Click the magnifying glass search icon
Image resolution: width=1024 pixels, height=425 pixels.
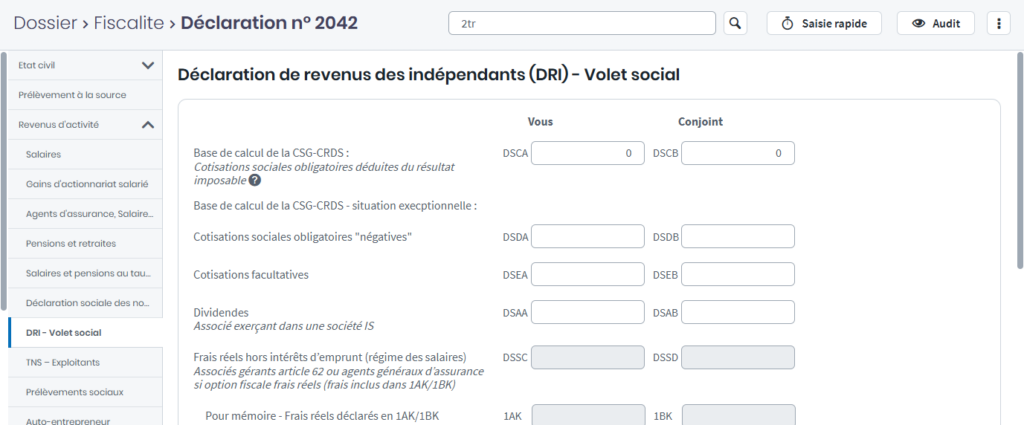click(x=735, y=23)
